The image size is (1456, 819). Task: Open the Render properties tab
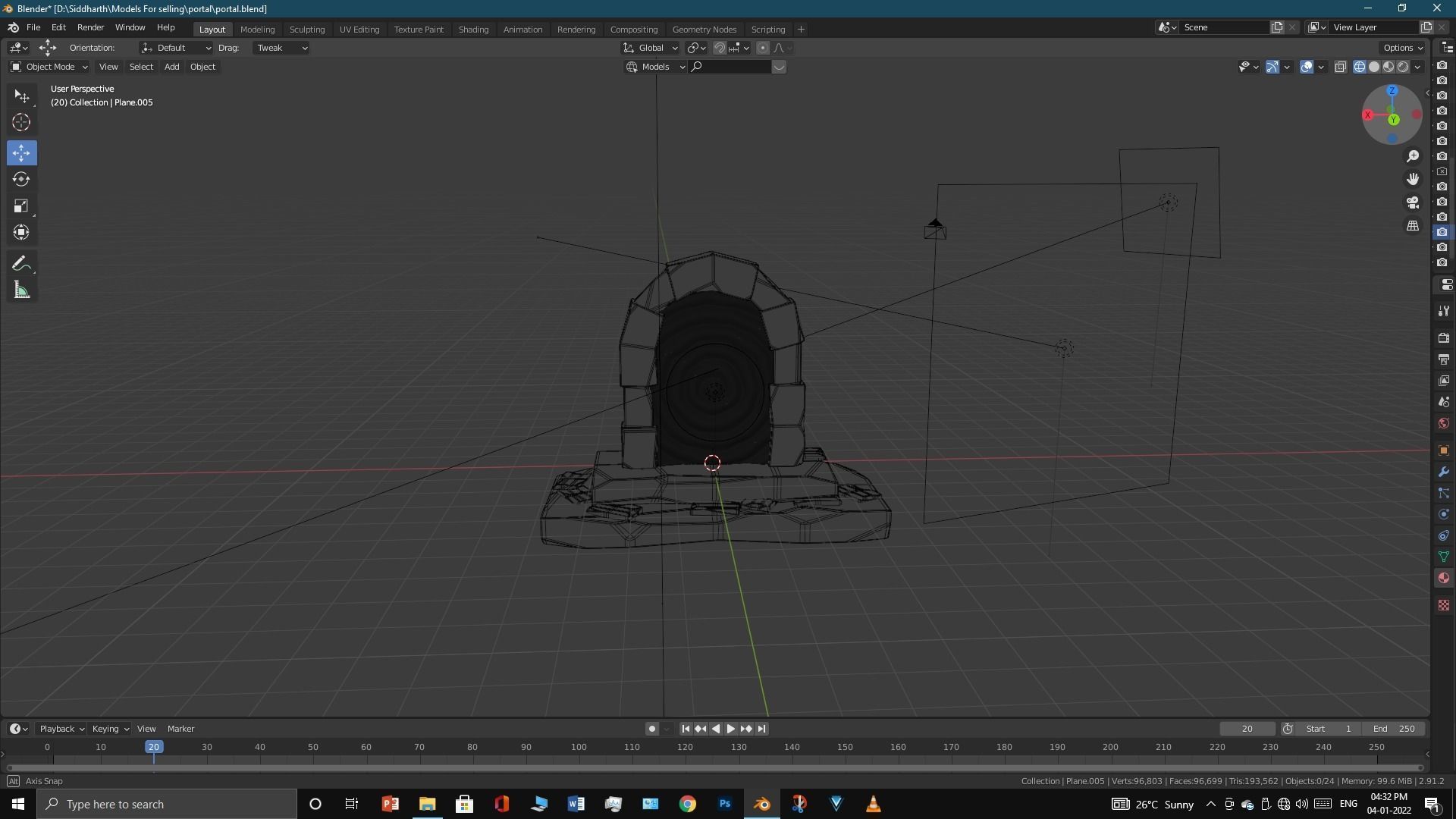pyautogui.click(x=1444, y=338)
